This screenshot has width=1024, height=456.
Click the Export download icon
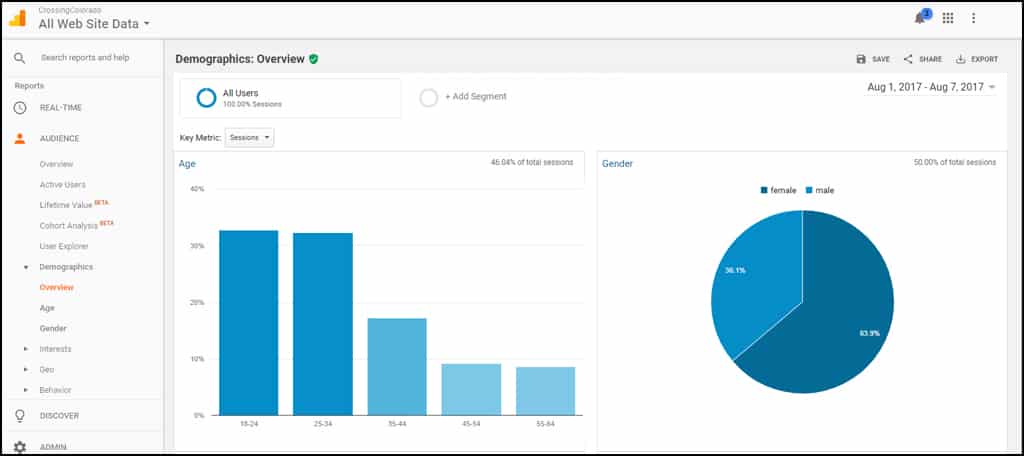pyautogui.click(x=961, y=59)
